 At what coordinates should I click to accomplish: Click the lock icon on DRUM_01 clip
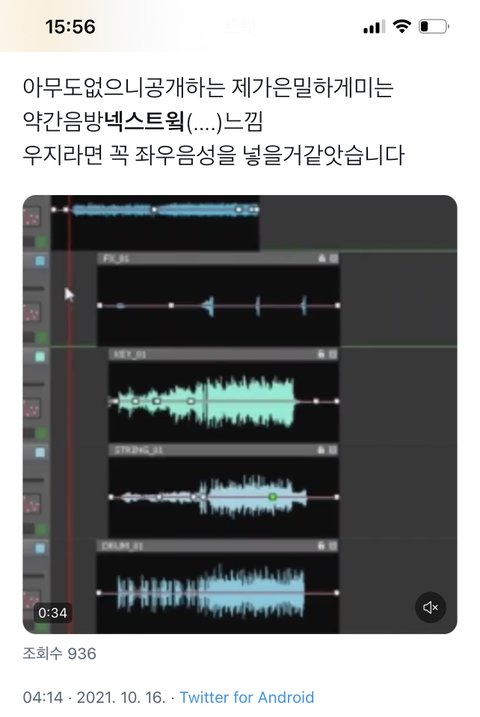click(322, 546)
